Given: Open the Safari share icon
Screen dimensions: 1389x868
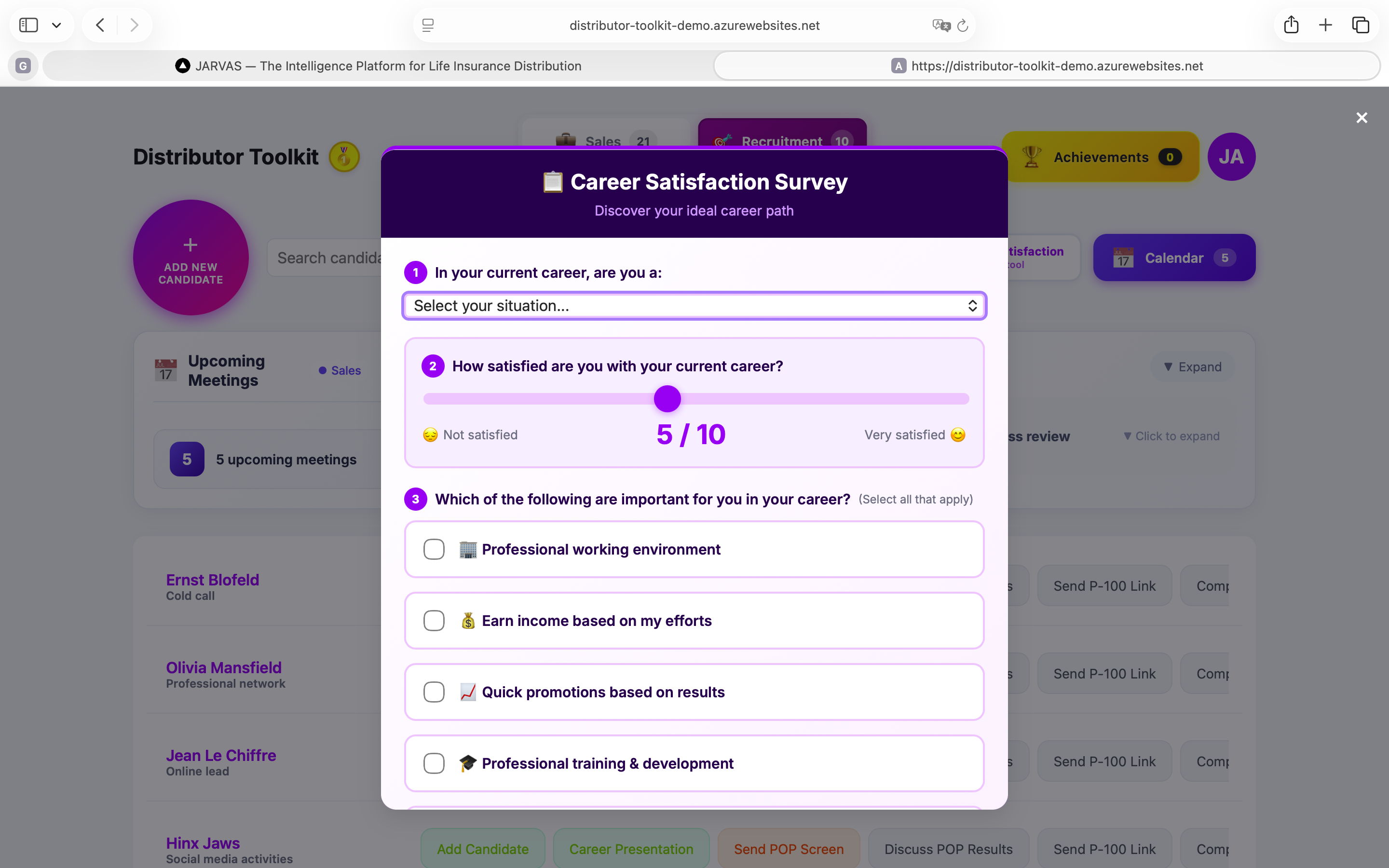Looking at the screenshot, I should 1291,25.
